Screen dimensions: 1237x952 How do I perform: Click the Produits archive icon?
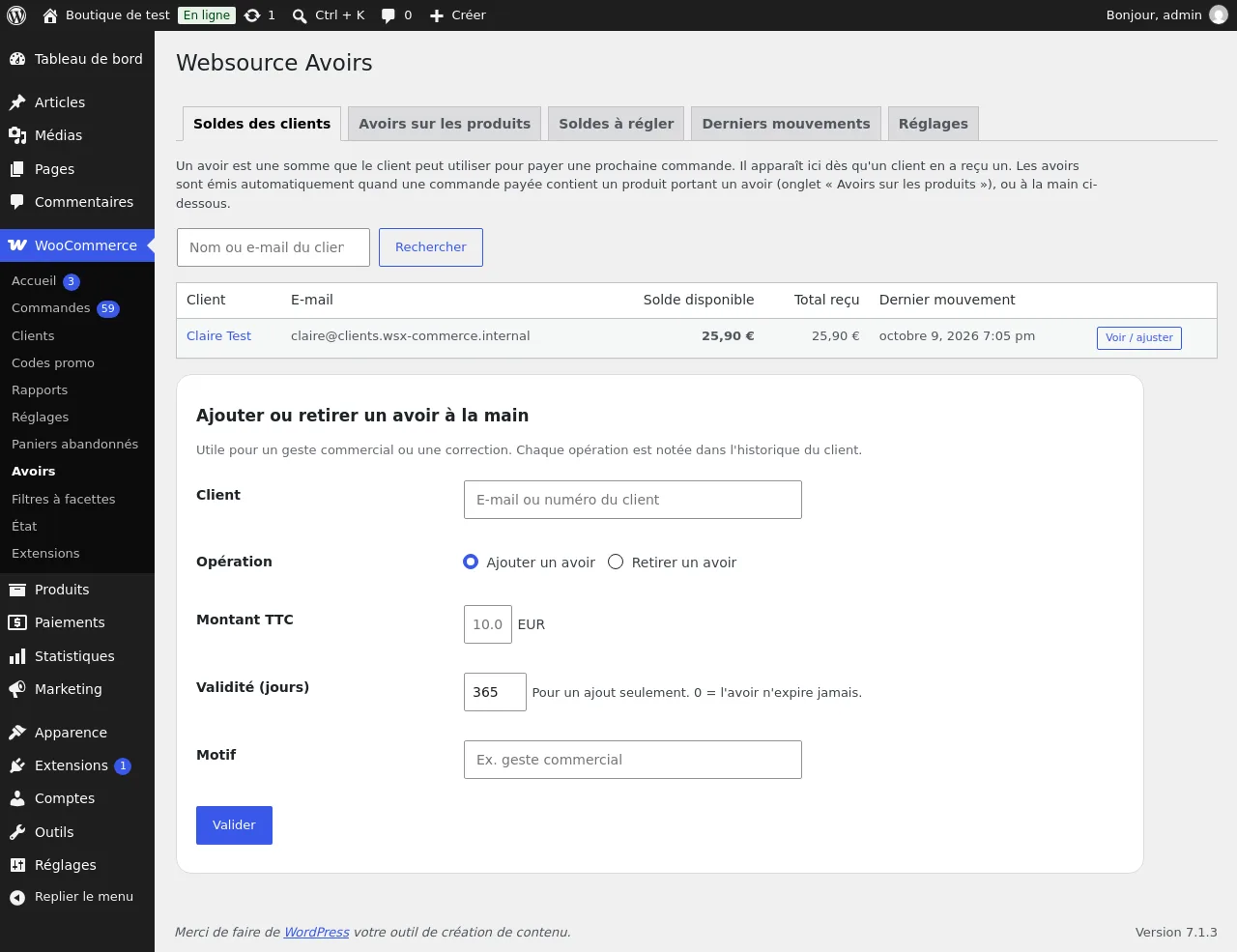coord(17,590)
